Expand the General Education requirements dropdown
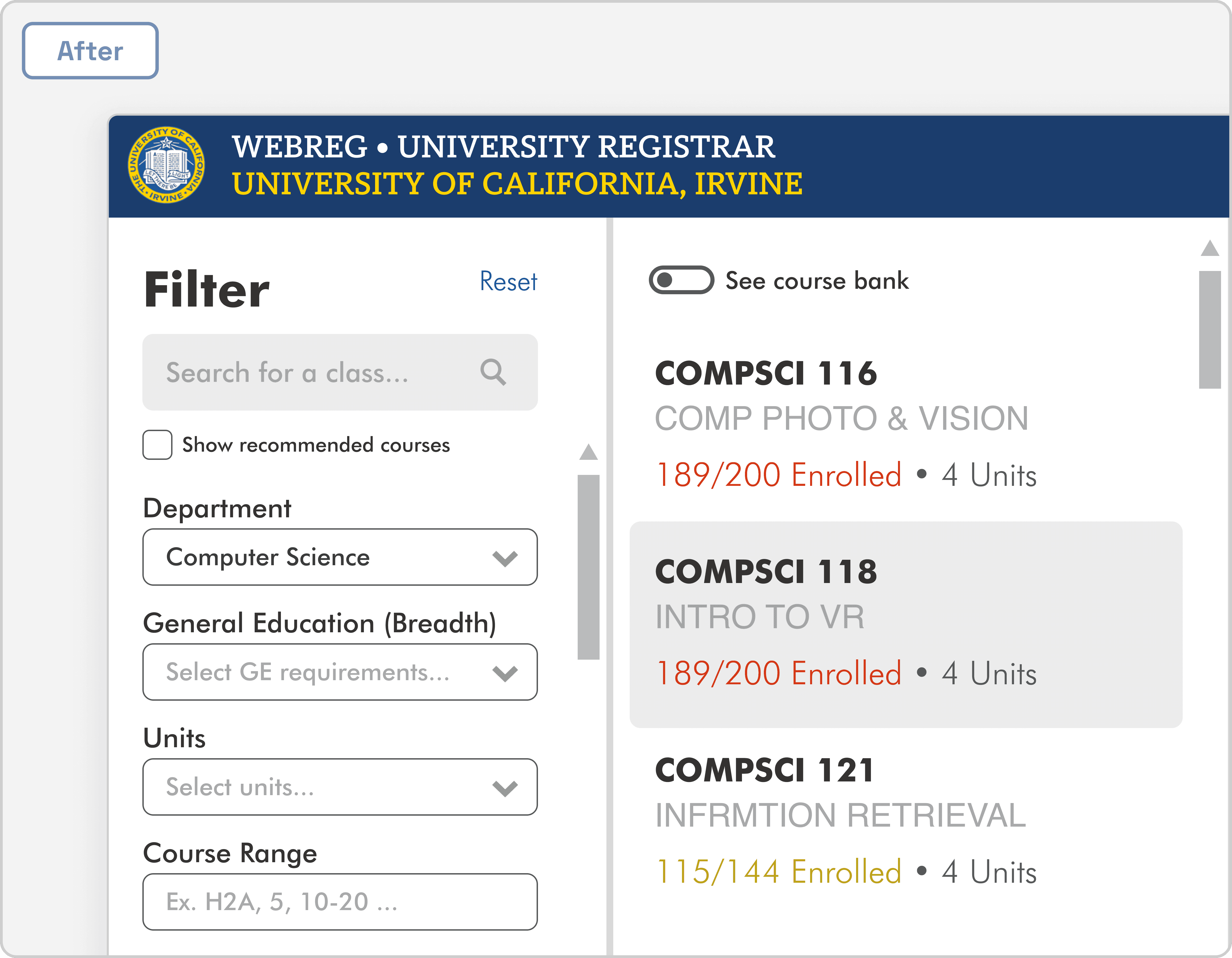The height and width of the screenshot is (958, 1232). click(x=340, y=672)
